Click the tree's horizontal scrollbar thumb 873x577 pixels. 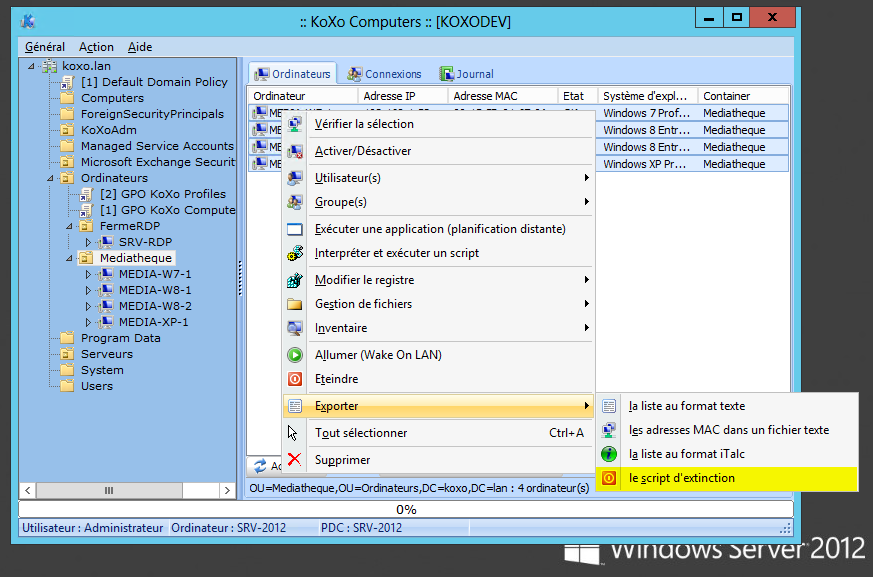[109, 490]
